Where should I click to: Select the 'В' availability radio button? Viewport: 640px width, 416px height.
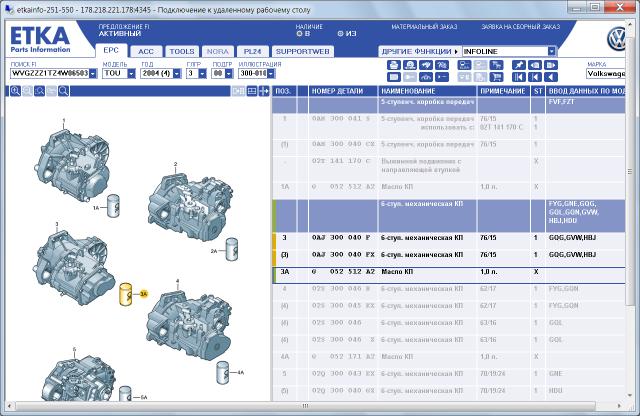pyautogui.click(x=299, y=34)
